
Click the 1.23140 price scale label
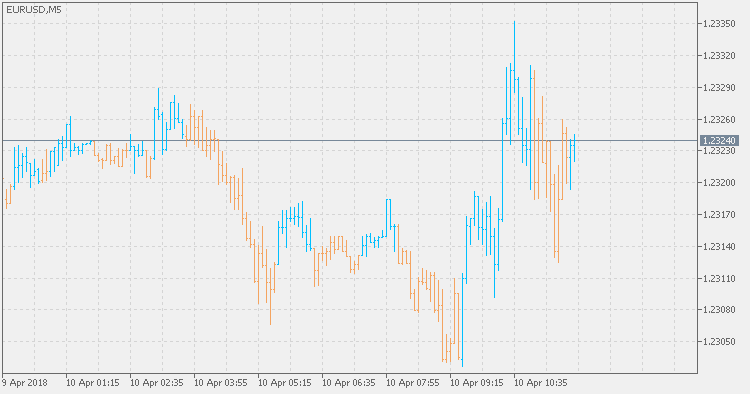[x=719, y=247]
